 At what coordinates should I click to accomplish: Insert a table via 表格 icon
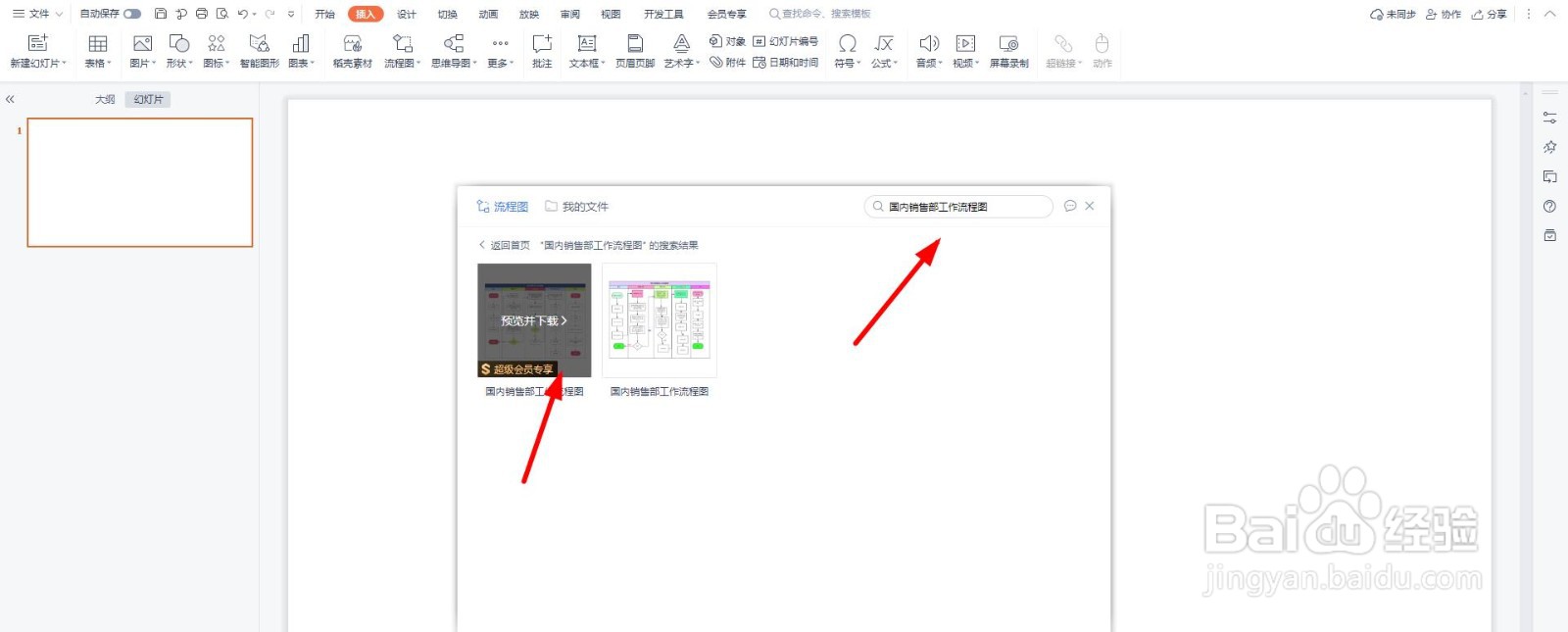98,43
